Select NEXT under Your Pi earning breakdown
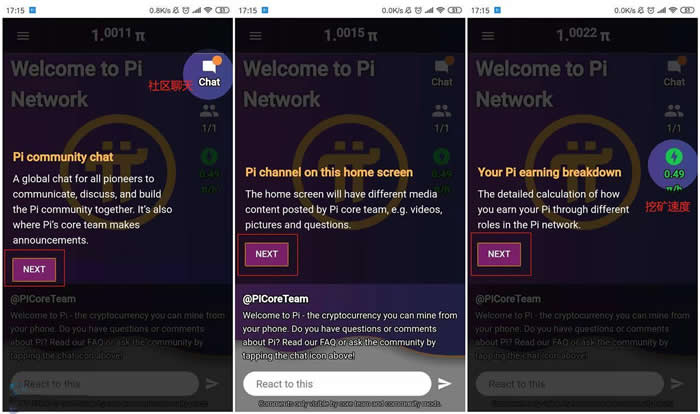Screen dimensions: 700x414 499,254
